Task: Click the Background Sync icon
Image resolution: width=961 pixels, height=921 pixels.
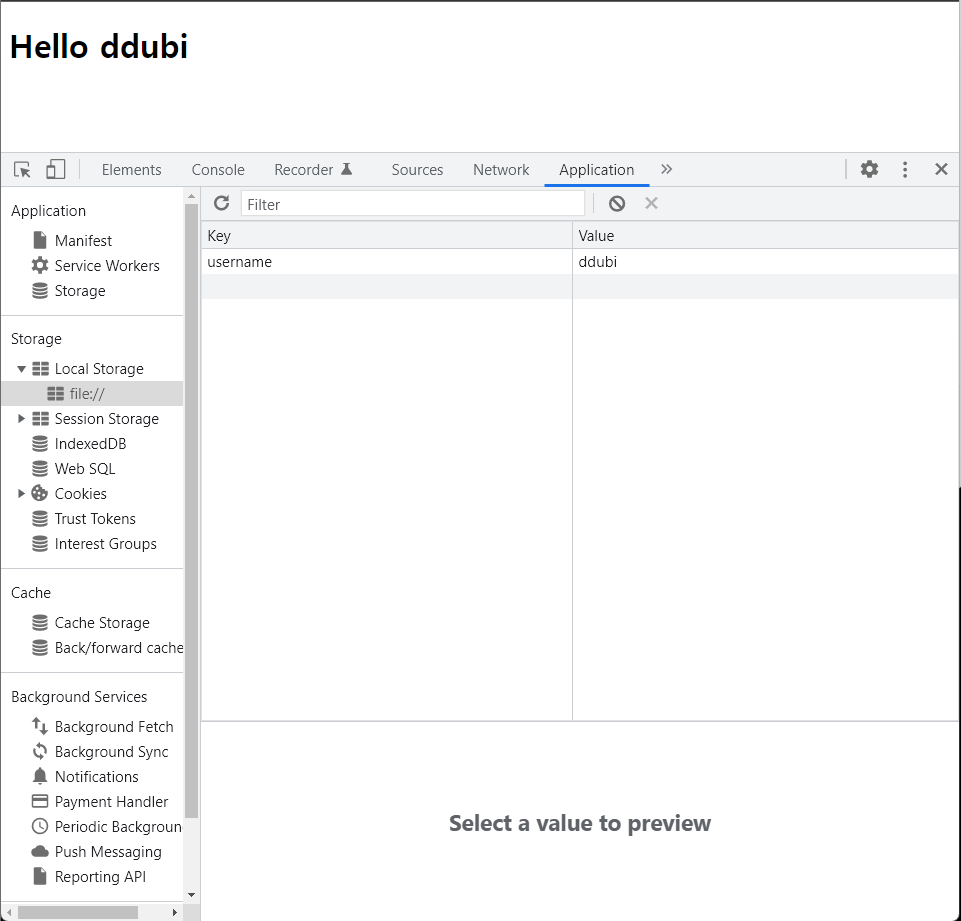Action: tap(40, 751)
